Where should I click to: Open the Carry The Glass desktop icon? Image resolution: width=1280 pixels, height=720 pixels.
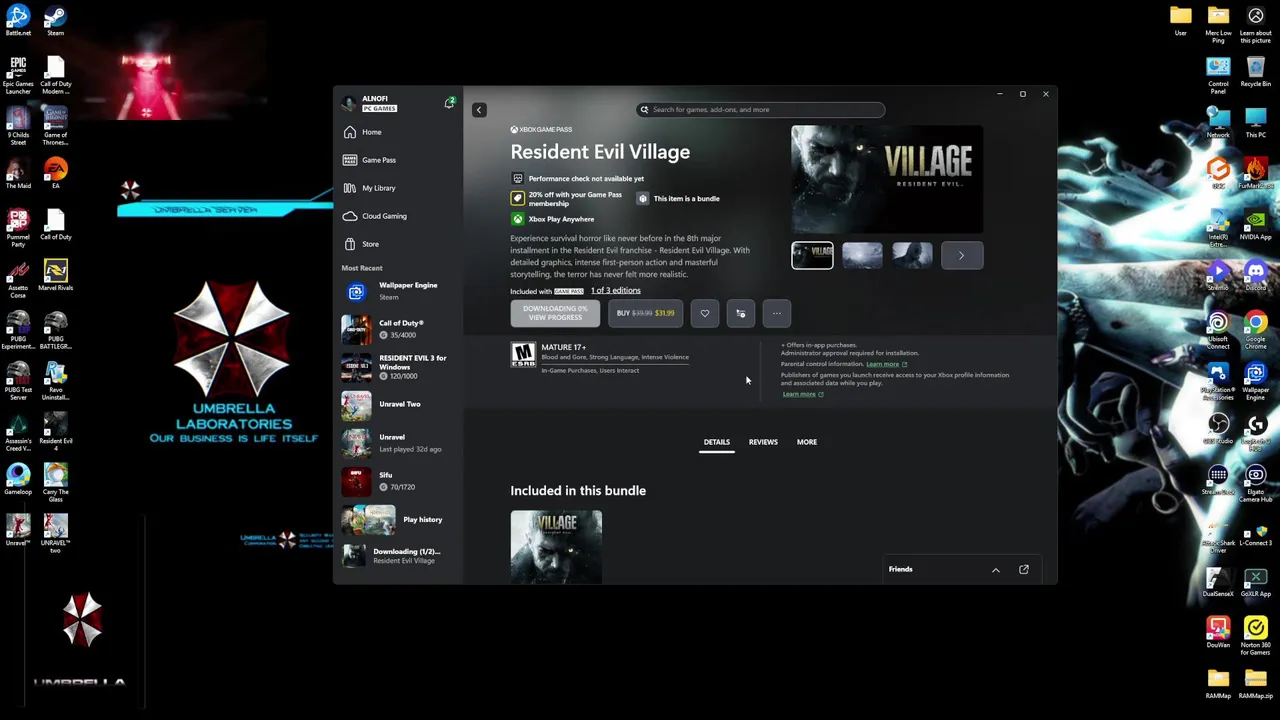click(x=55, y=482)
